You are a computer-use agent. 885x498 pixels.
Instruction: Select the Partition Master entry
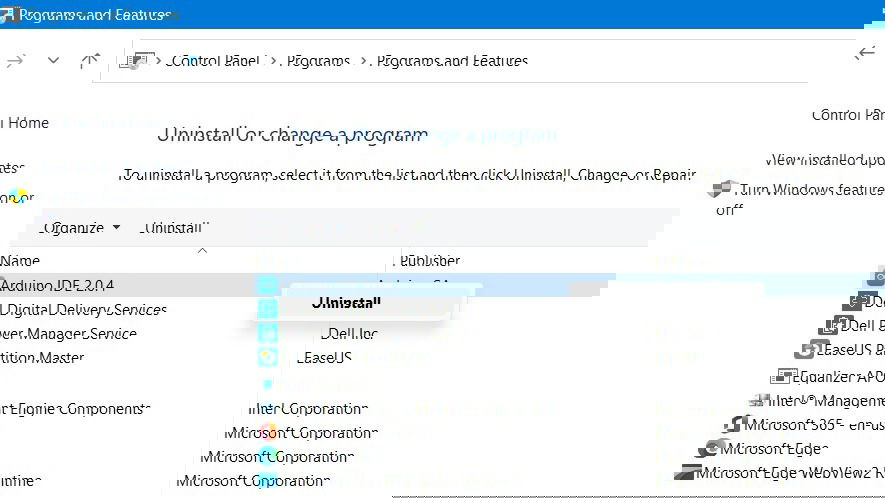[42, 357]
